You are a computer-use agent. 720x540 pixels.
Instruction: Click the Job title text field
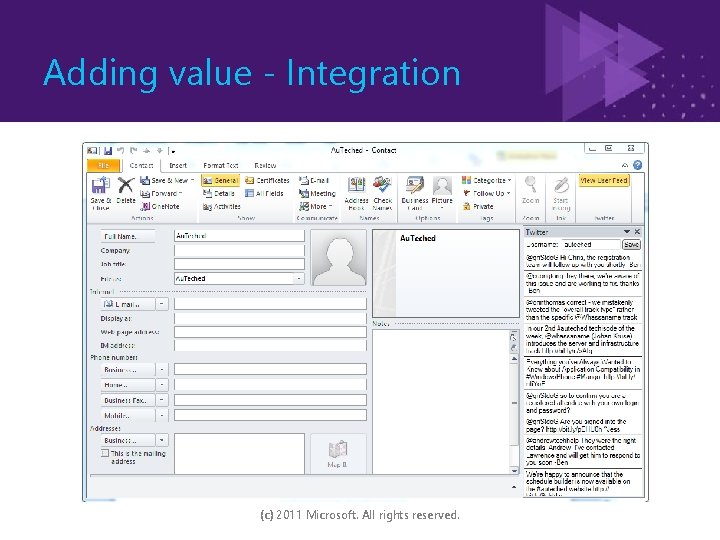click(239, 264)
